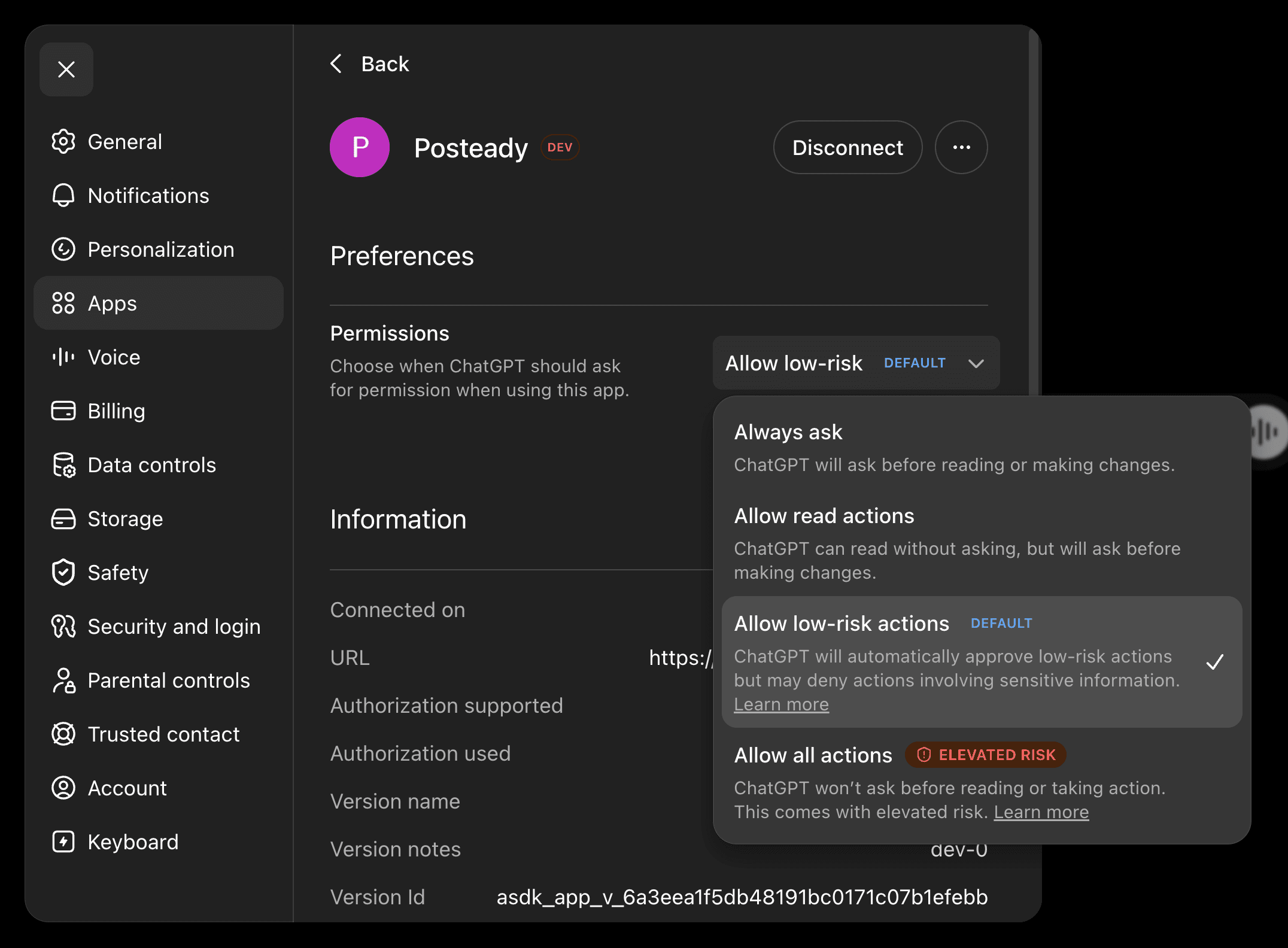Click the Apps grid icon

click(63, 303)
